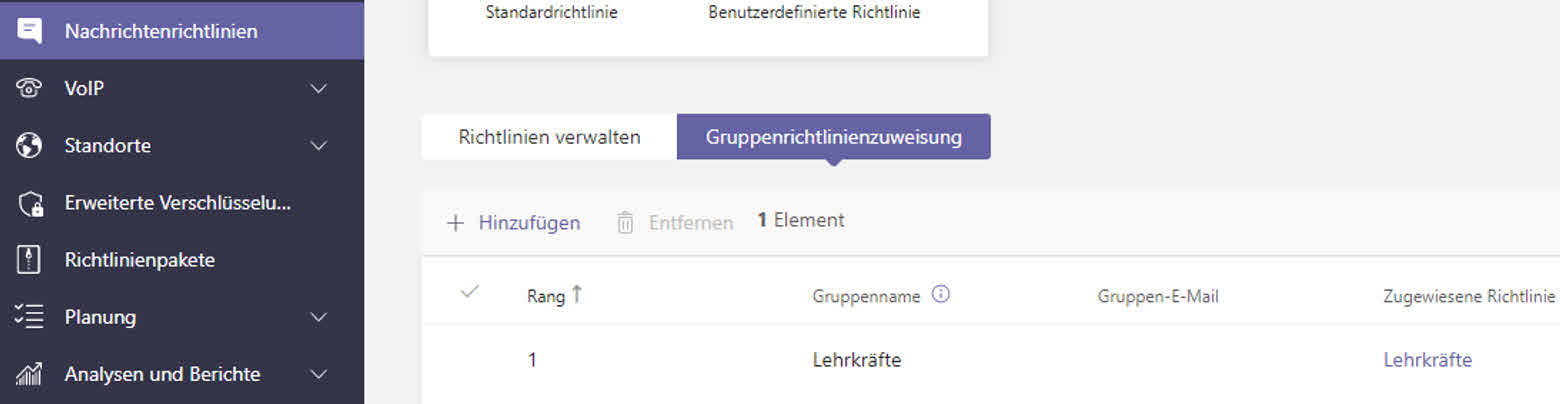The height and width of the screenshot is (404, 1560).
Task: Click the Richtlinienpakete package icon
Action: [30, 260]
